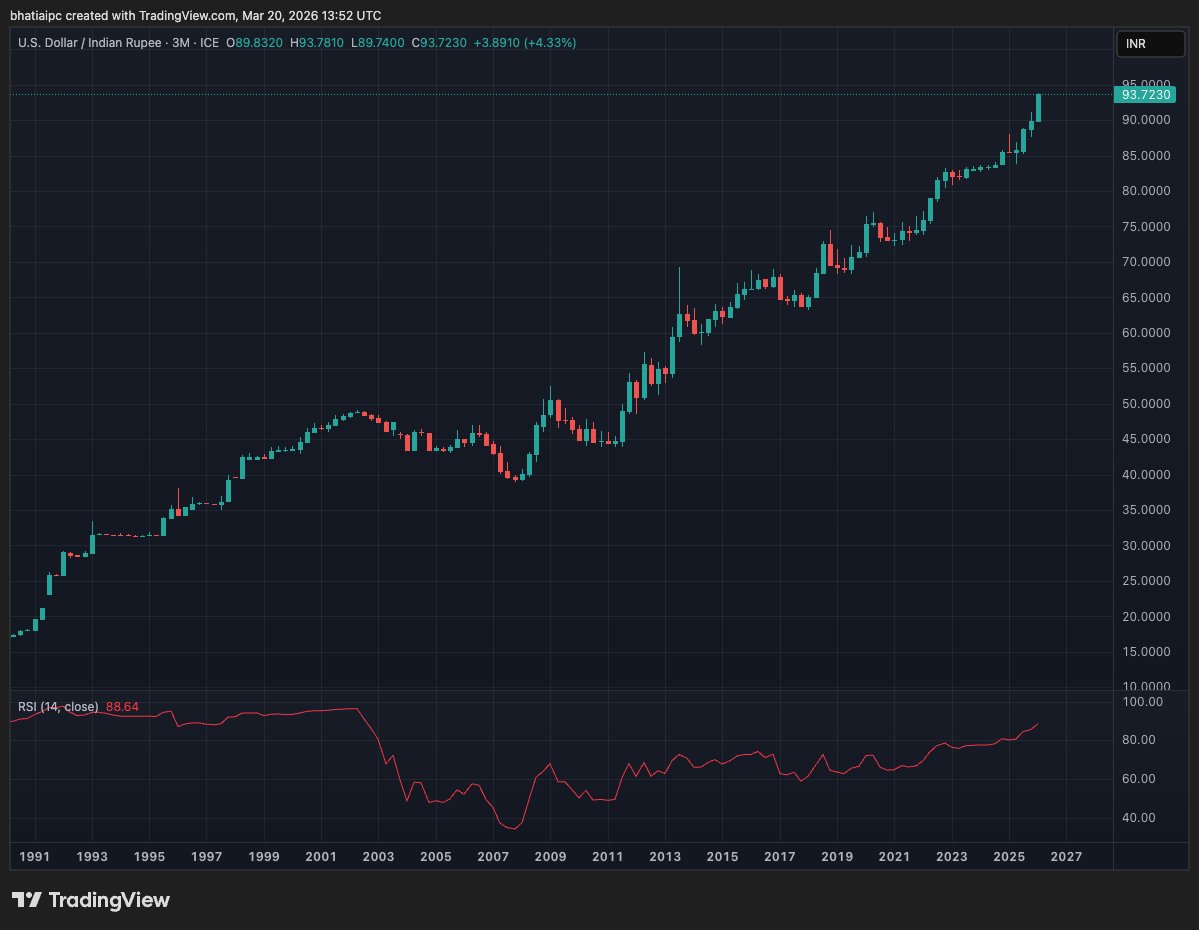Click the U.S. Dollar / Indian Rupee title
Screen dimensions: 1199x930
click(x=89, y=43)
